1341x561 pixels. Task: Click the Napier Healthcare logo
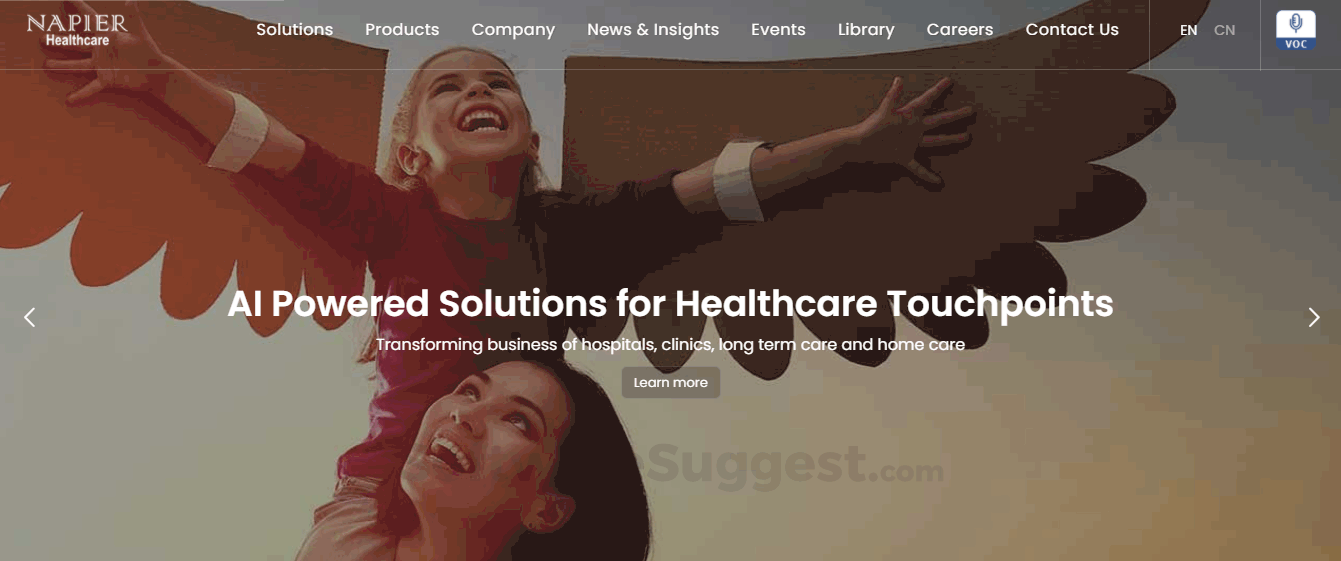click(x=77, y=30)
